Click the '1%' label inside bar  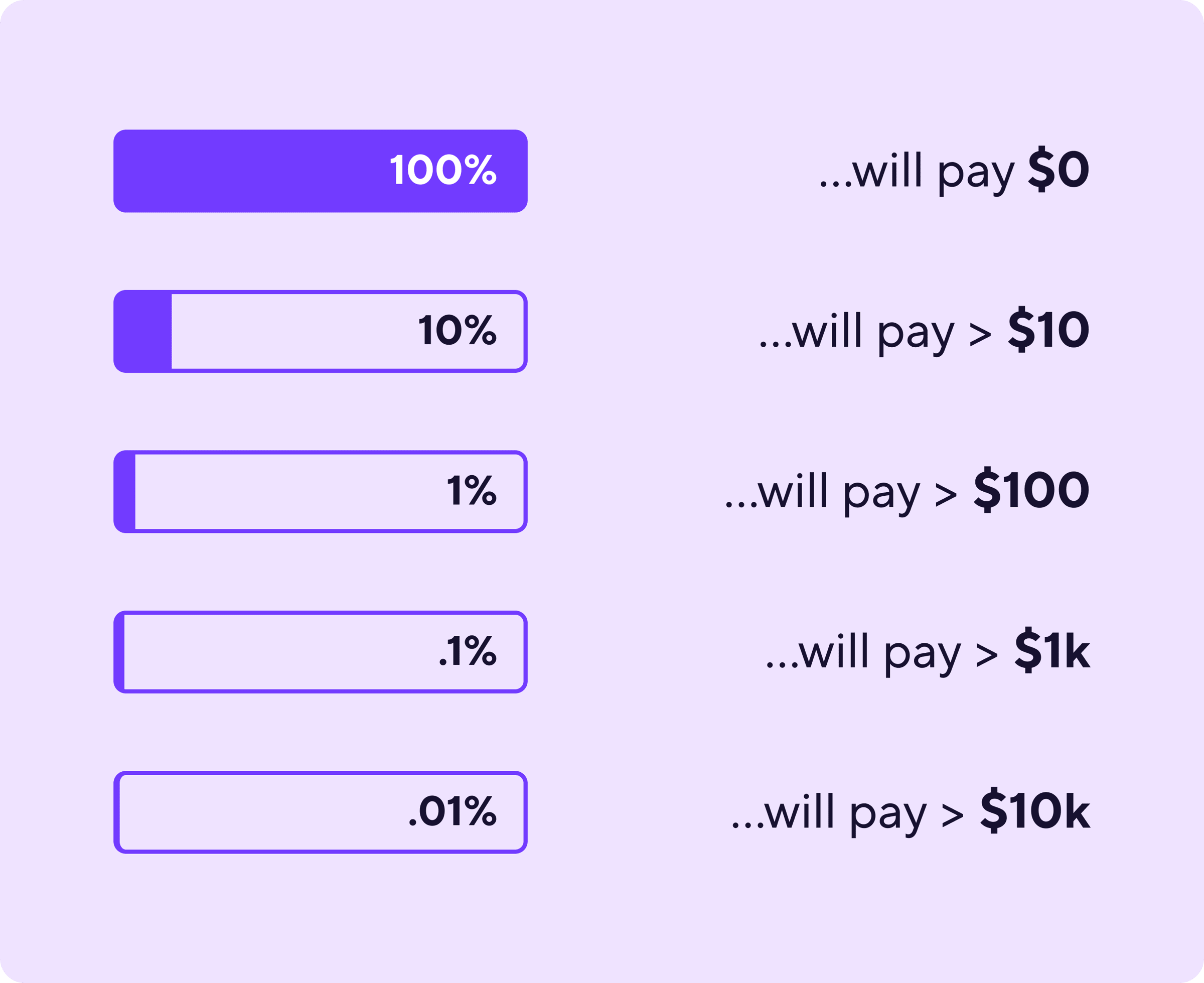[472, 490]
